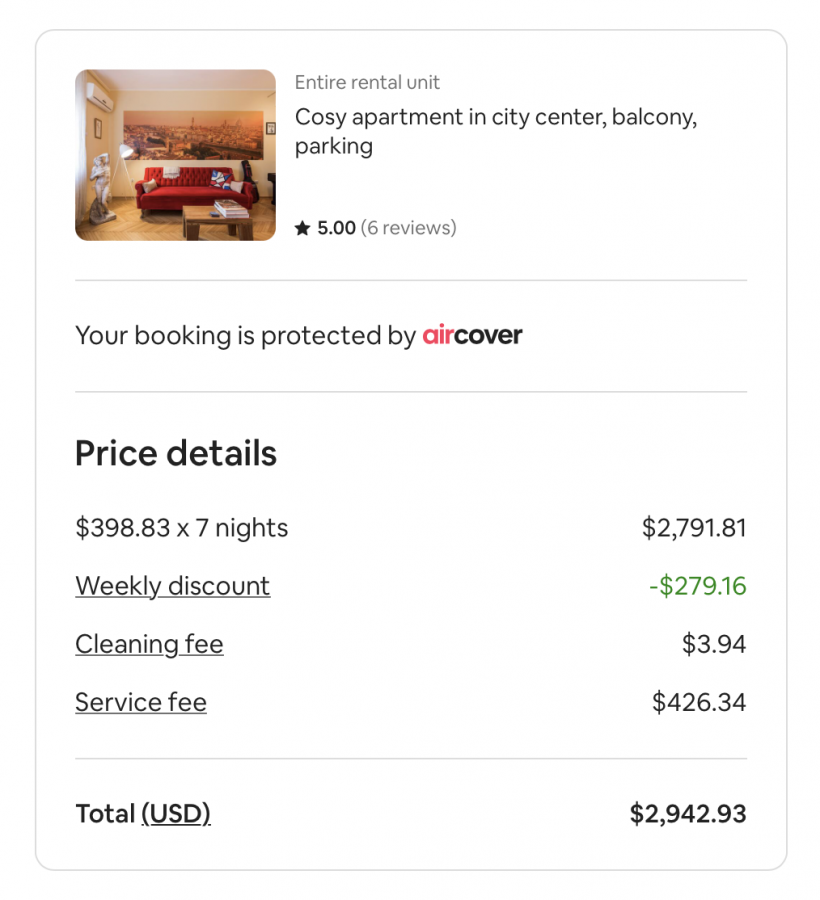Click the bold "Total" label

click(x=105, y=814)
